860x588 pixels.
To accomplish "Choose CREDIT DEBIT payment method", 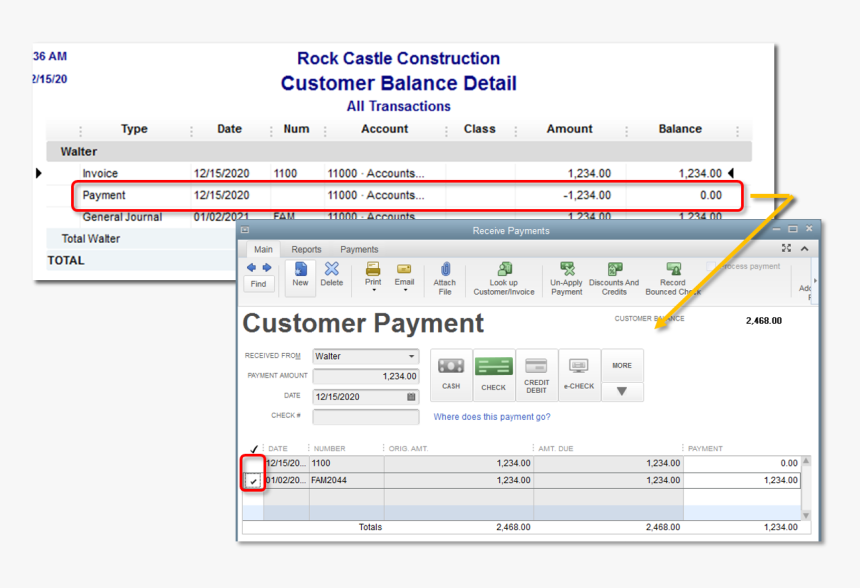I will (x=536, y=375).
